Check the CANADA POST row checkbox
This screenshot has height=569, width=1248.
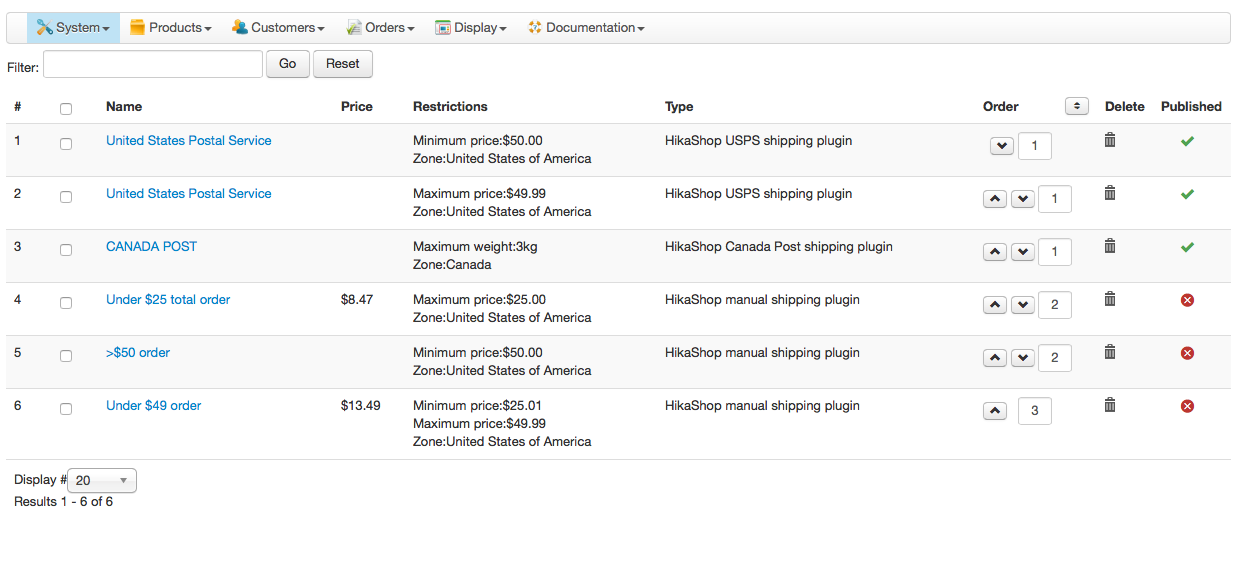click(x=66, y=250)
